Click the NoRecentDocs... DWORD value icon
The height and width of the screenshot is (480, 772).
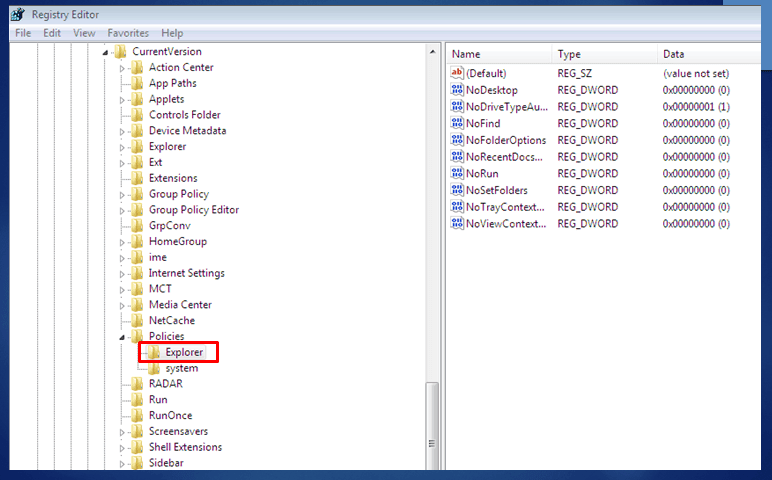(457, 157)
